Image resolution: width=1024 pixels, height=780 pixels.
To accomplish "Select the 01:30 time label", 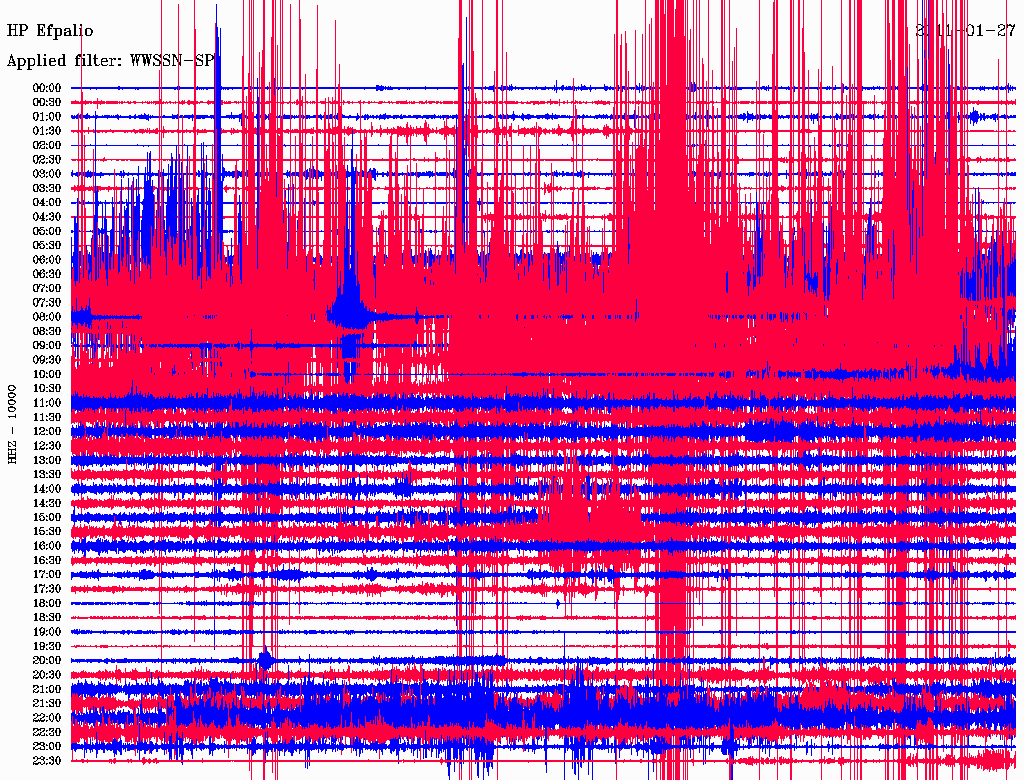I will coord(47,131).
